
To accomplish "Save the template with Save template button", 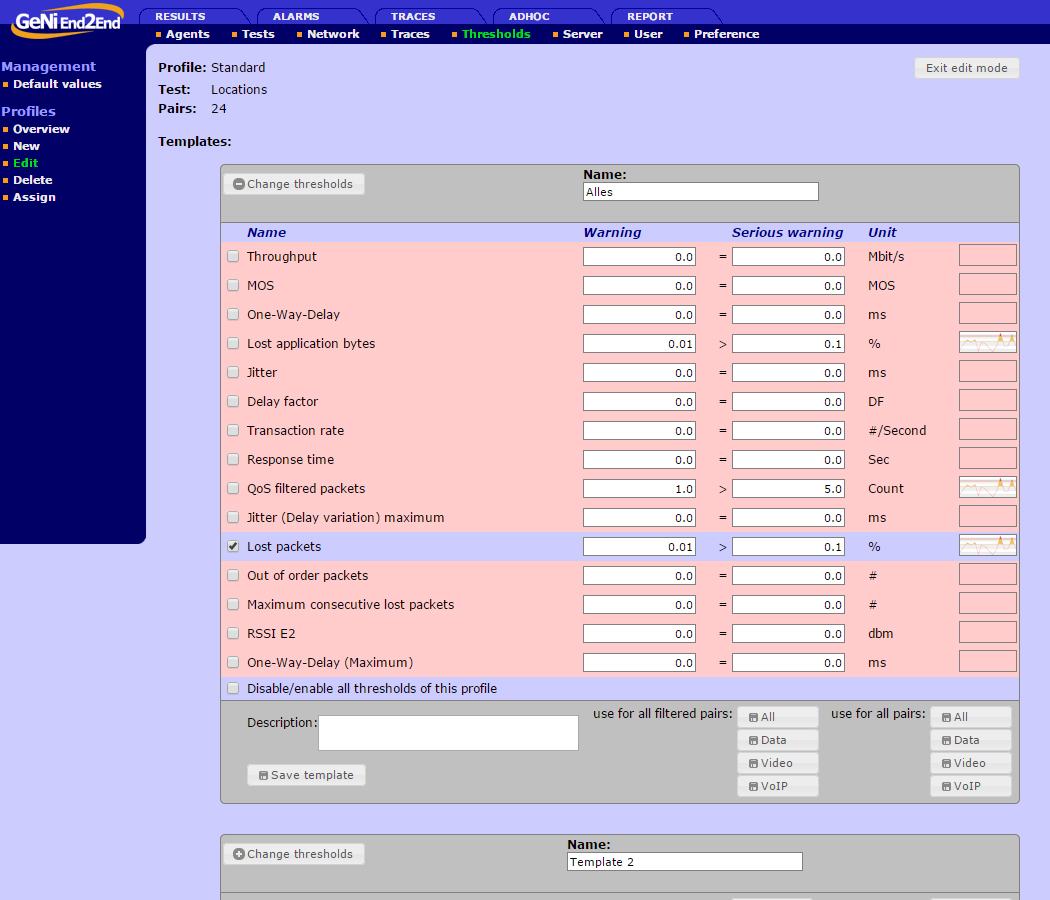I will tap(306, 775).
